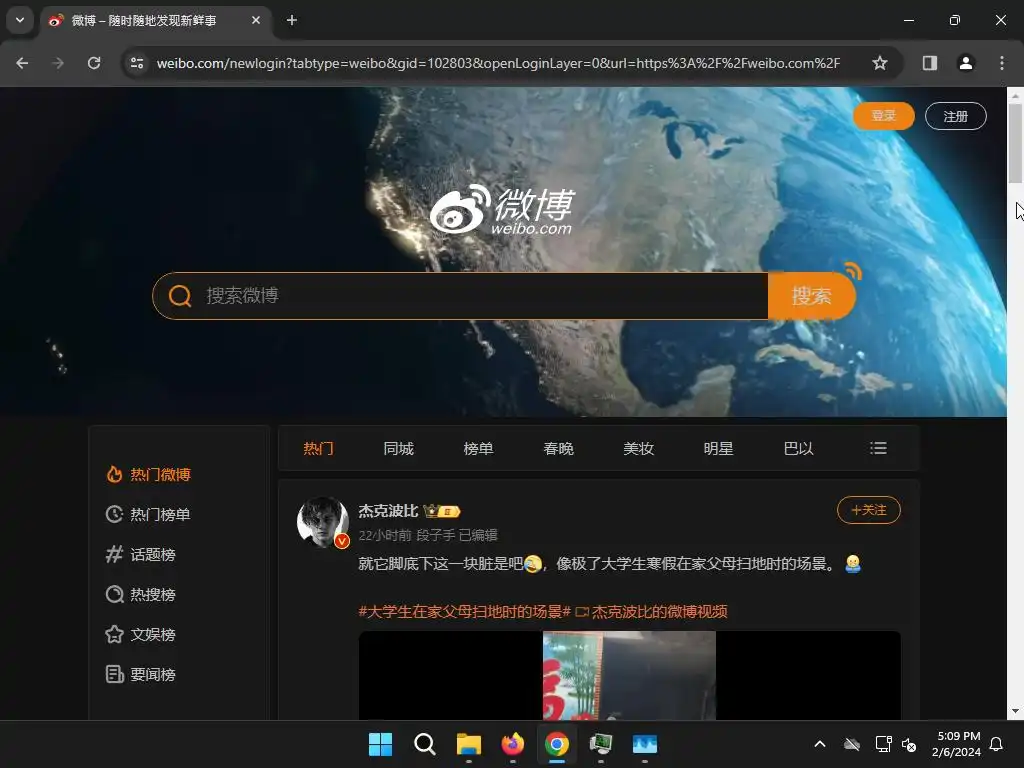Open 杰克波比 profile avatar
The height and width of the screenshot is (768, 1024).
(x=323, y=521)
